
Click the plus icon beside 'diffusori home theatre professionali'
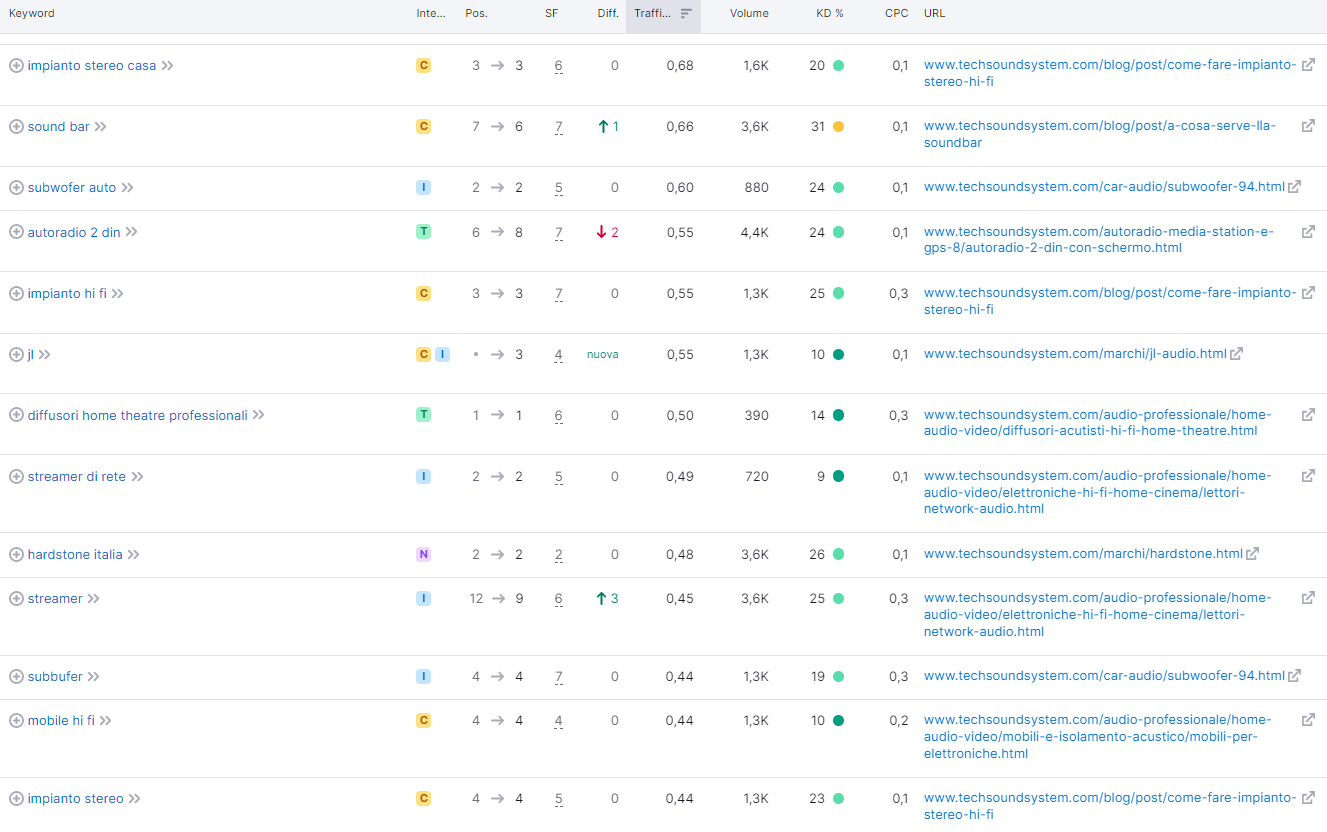click(16, 415)
